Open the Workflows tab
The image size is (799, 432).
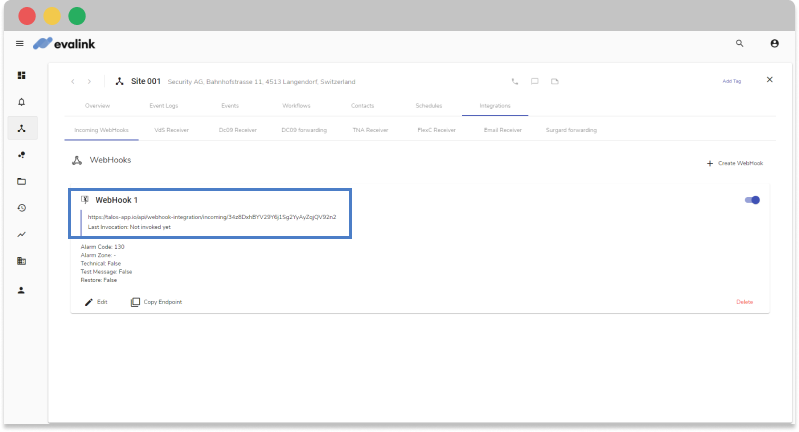298,105
